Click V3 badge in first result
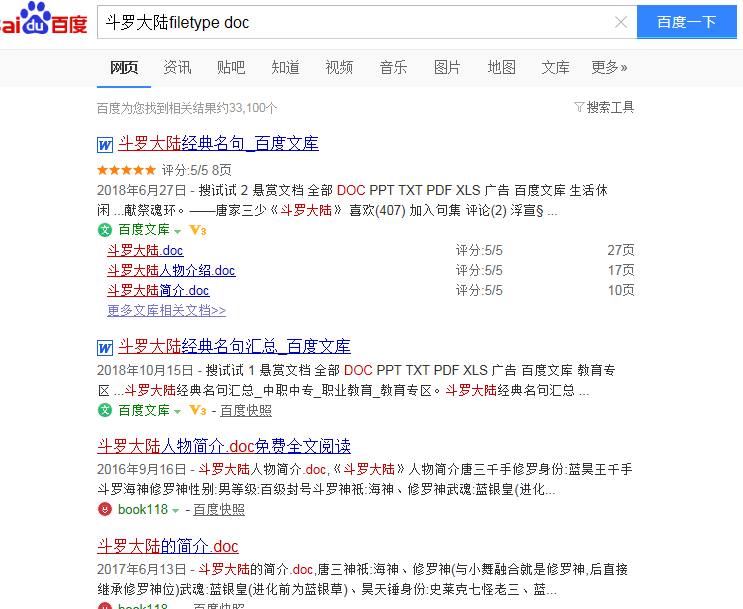The width and height of the screenshot is (743, 609). pyautogui.click(x=198, y=230)
